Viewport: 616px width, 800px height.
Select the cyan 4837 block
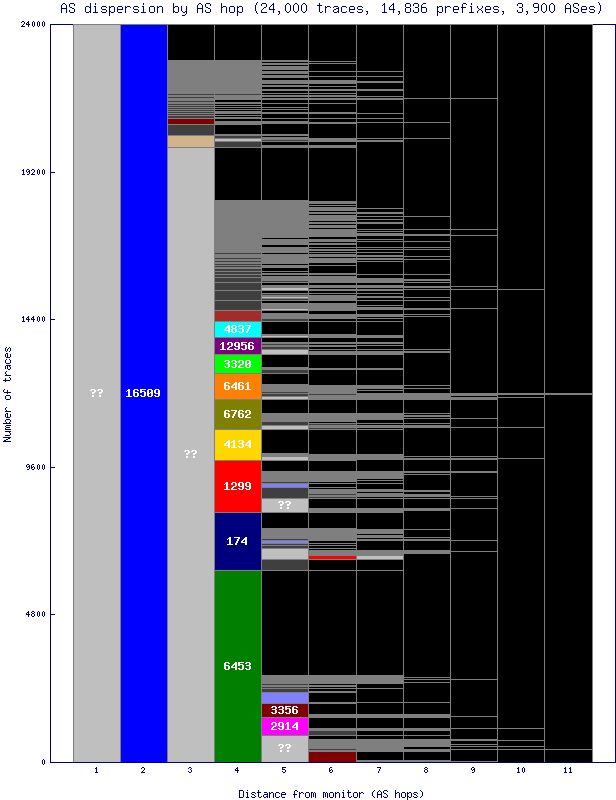pyautogui.click(x=238, y=329)
